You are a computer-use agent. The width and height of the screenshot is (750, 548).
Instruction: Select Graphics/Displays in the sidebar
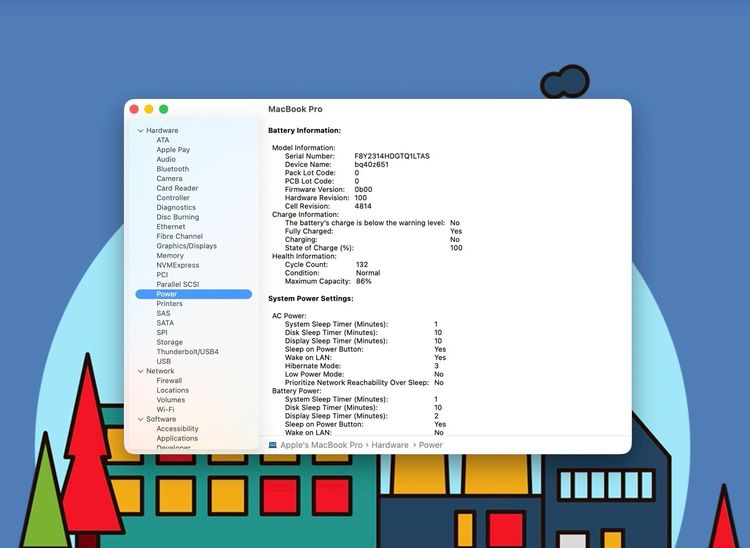pos(186,246)
